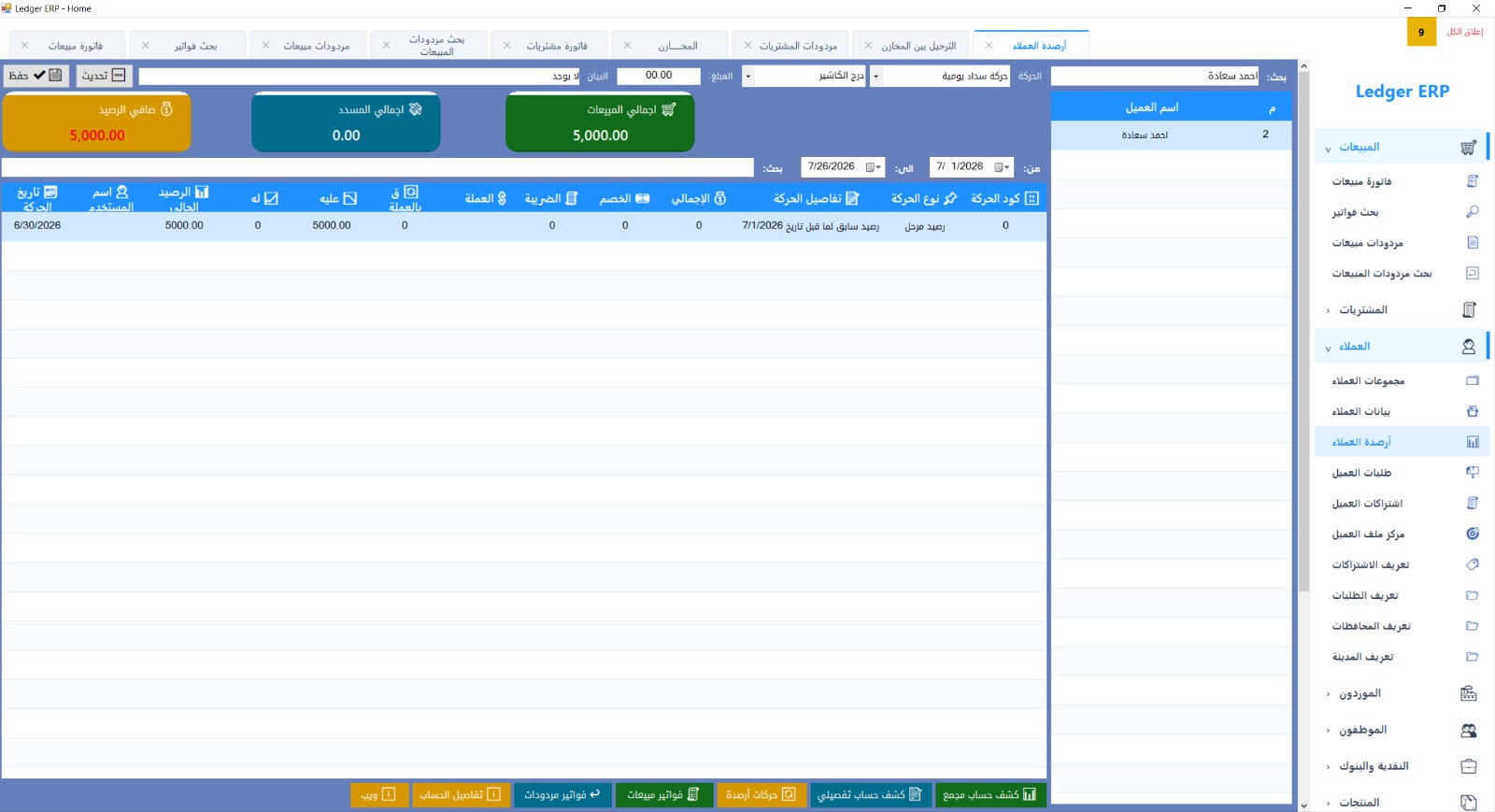The height and width of the screenshot is (812, 1495).
Task: Click the sidebar vertical scrollbar
Action: [x=1303, y=332]
